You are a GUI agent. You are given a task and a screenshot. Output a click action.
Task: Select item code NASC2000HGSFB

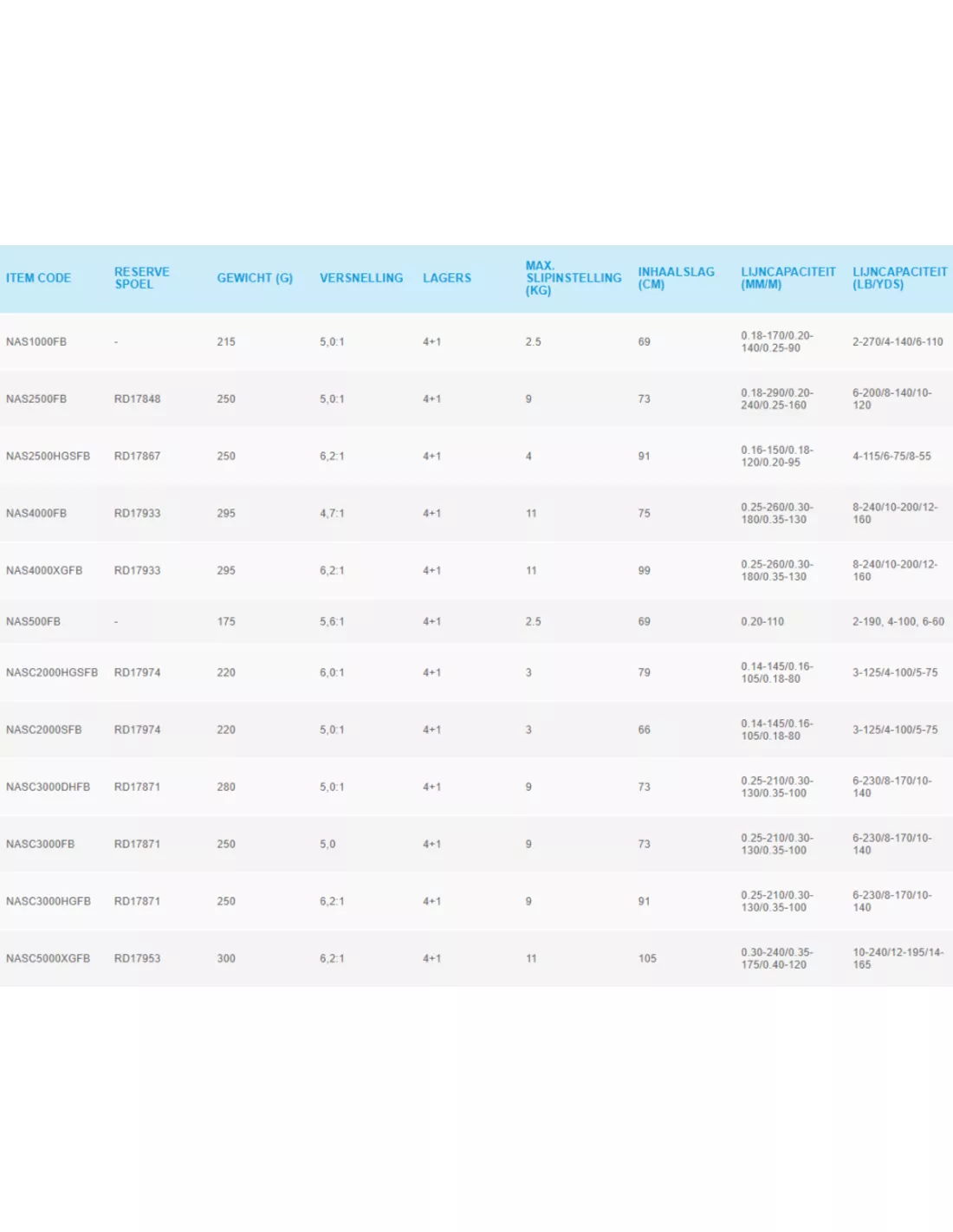tap(52, 673)
